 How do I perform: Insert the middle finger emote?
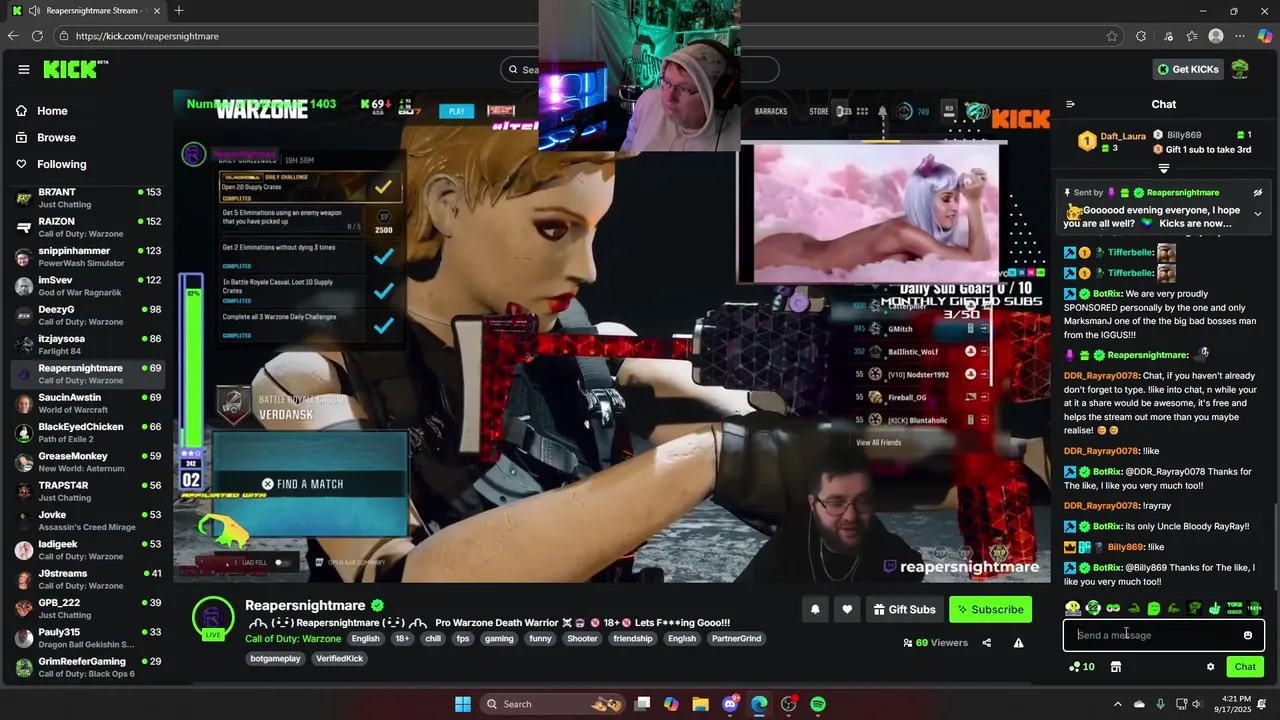pyautogui.click(x=1214, y=608)
